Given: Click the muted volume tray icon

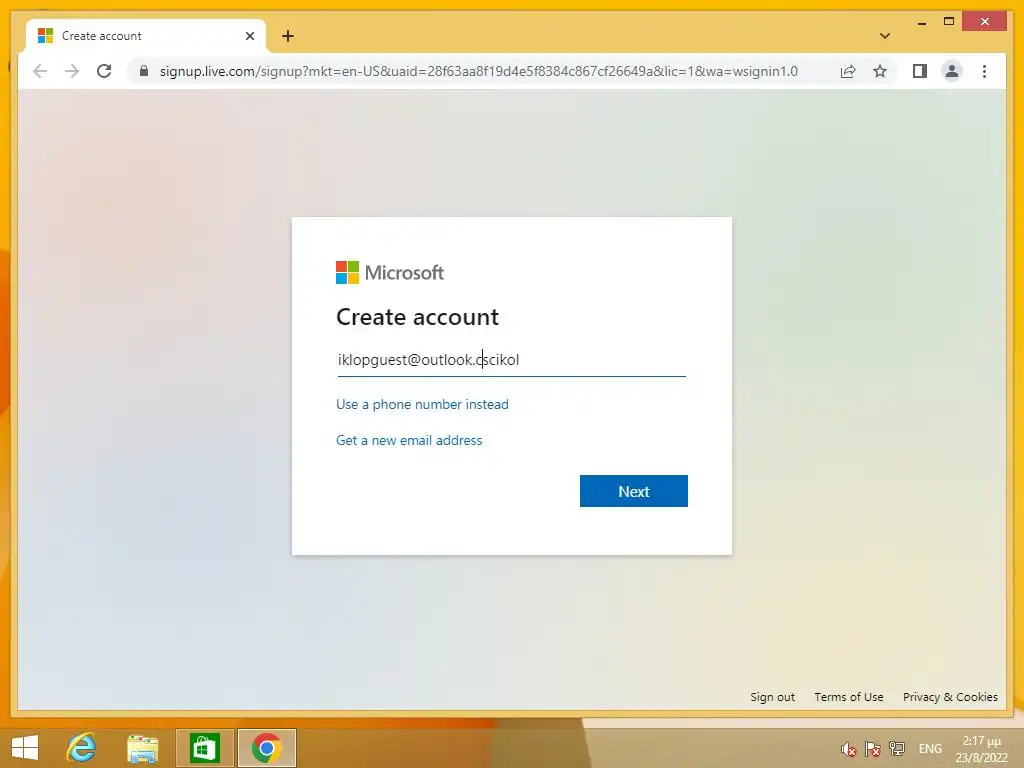Looking at the screenshot, I should [848, 749].
